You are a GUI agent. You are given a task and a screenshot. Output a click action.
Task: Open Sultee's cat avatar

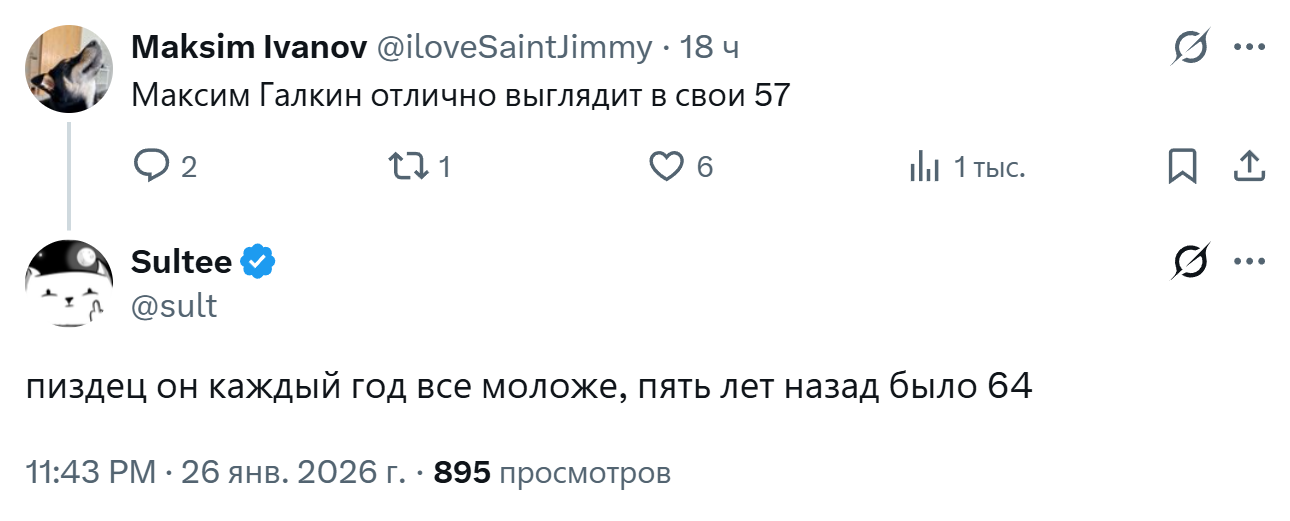tap(68, 284)
